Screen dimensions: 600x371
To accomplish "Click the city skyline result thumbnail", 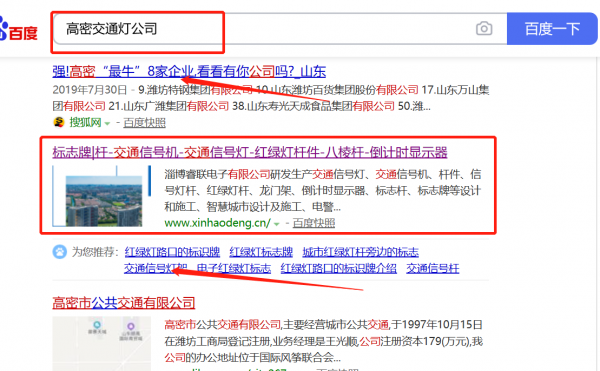I will [x=101, y=196].
